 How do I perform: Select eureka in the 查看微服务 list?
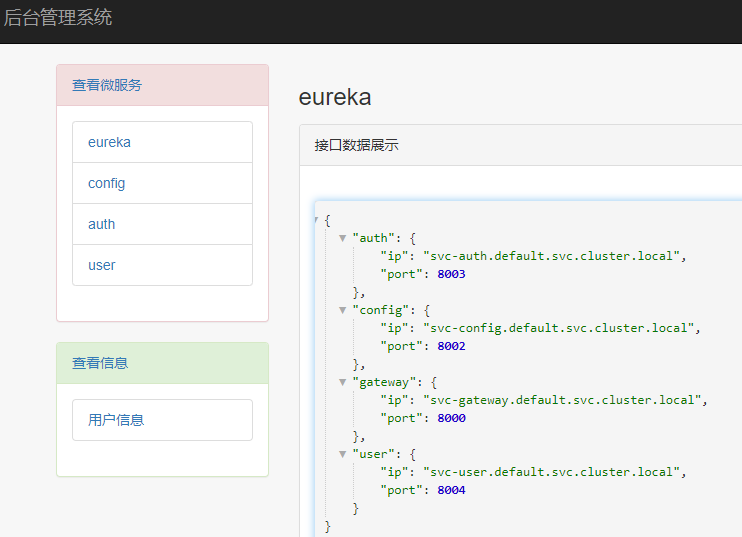162,142
